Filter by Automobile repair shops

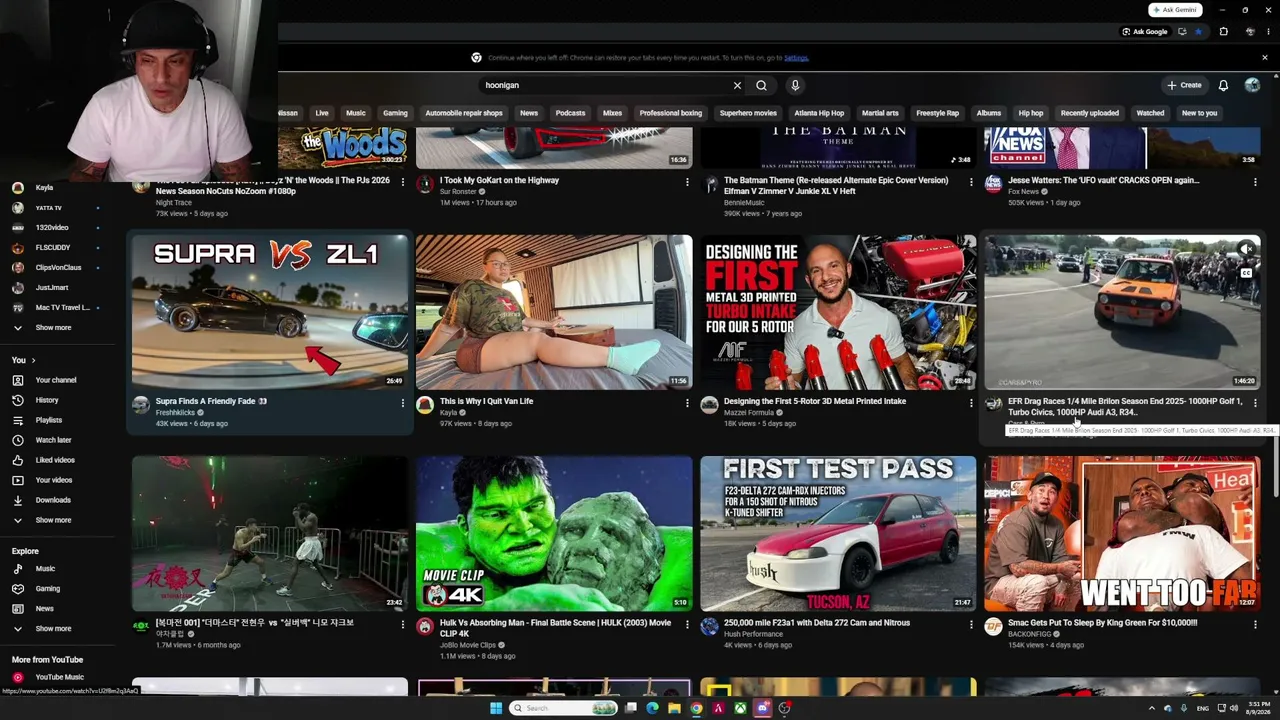point(464,113)
